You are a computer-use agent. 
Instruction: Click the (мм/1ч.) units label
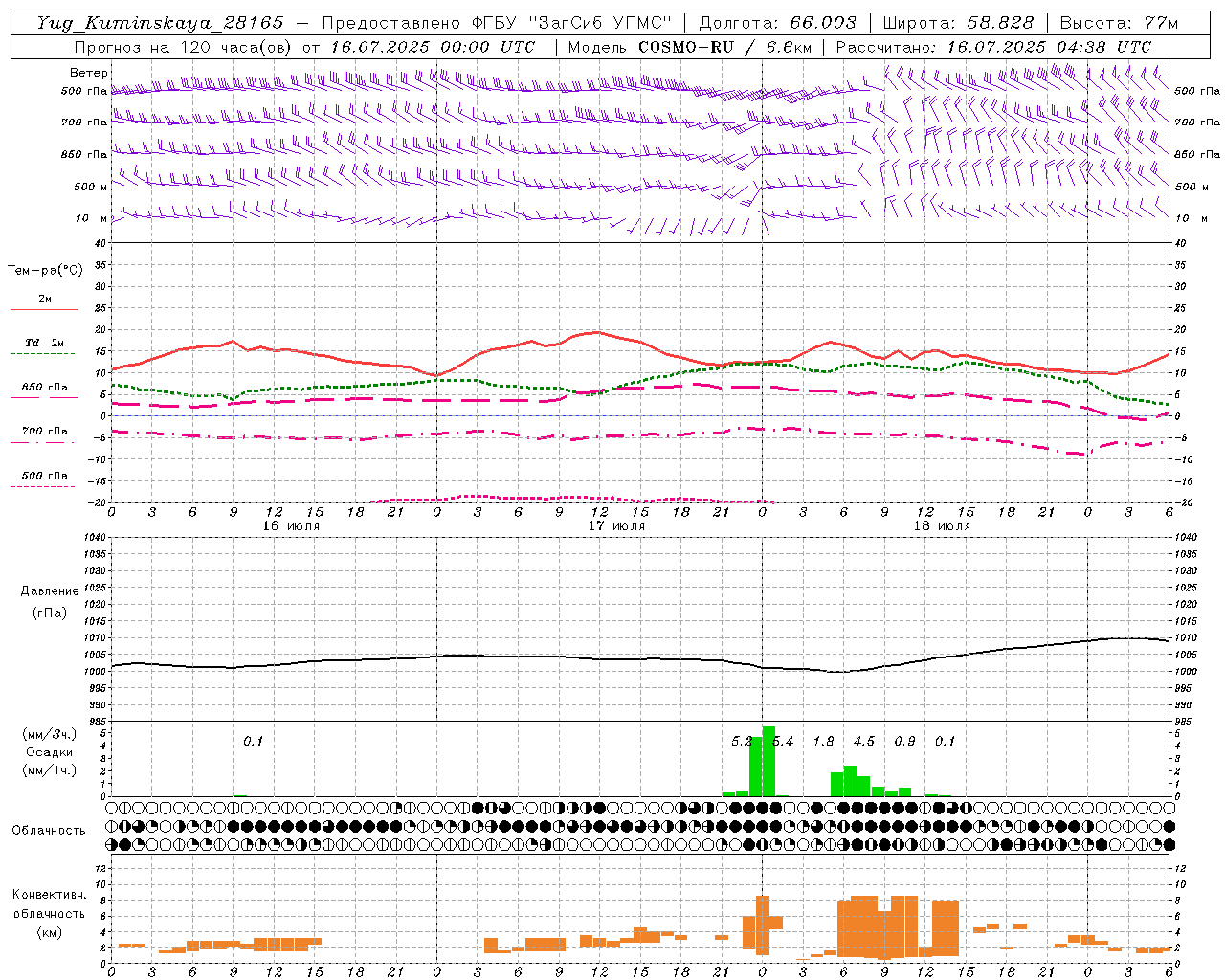click(50, 770)
